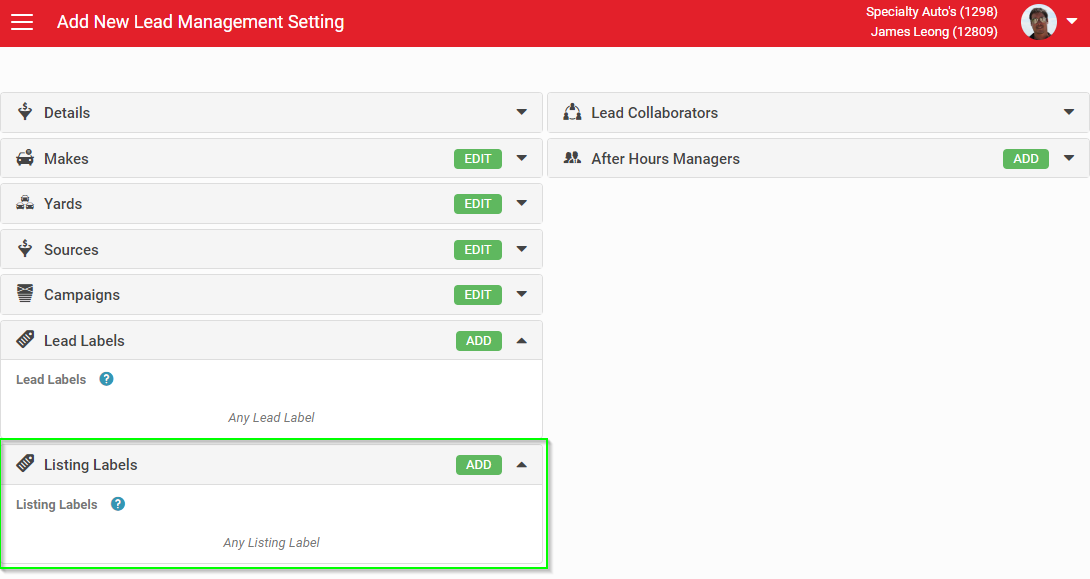Click EDIT button for Campaigns
Viewport: 1090px width, 579px height.
[x=478, y=295]
